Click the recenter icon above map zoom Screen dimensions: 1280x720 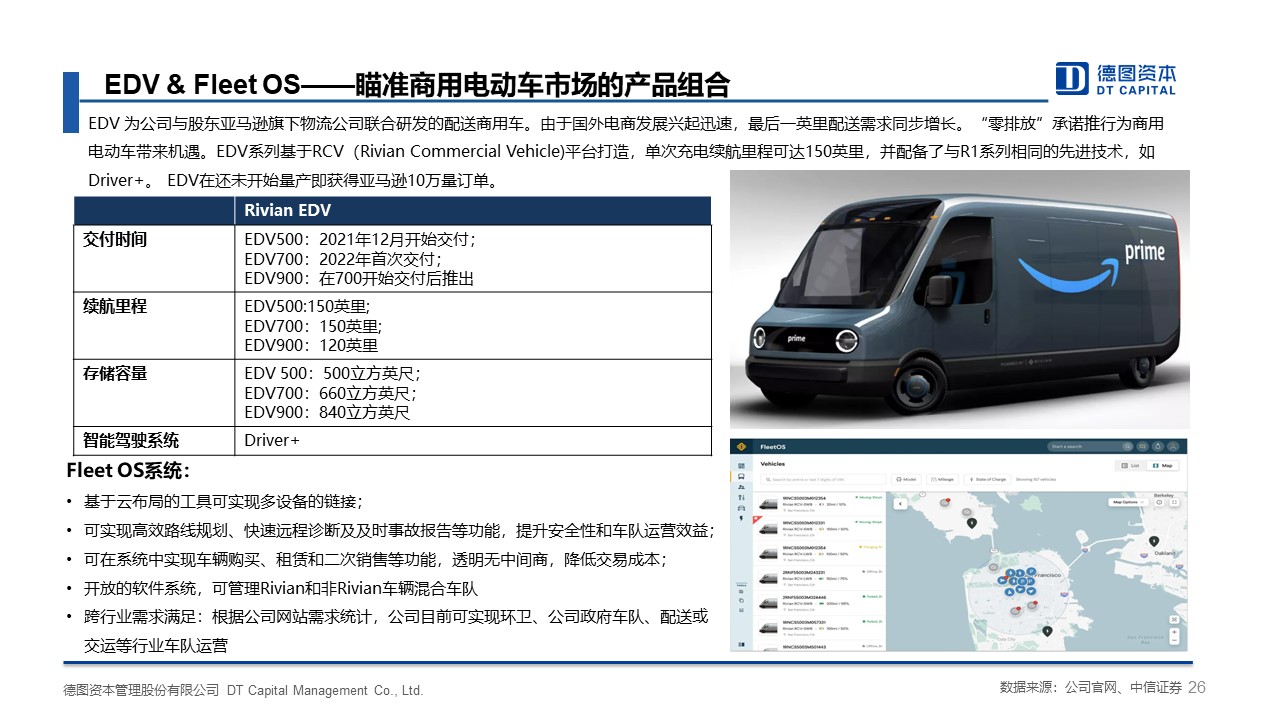click(1174, 619)
